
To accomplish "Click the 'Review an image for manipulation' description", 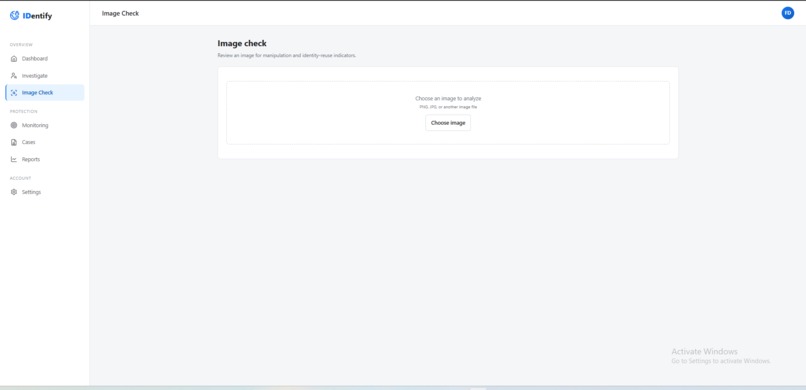I will point(287,55).
